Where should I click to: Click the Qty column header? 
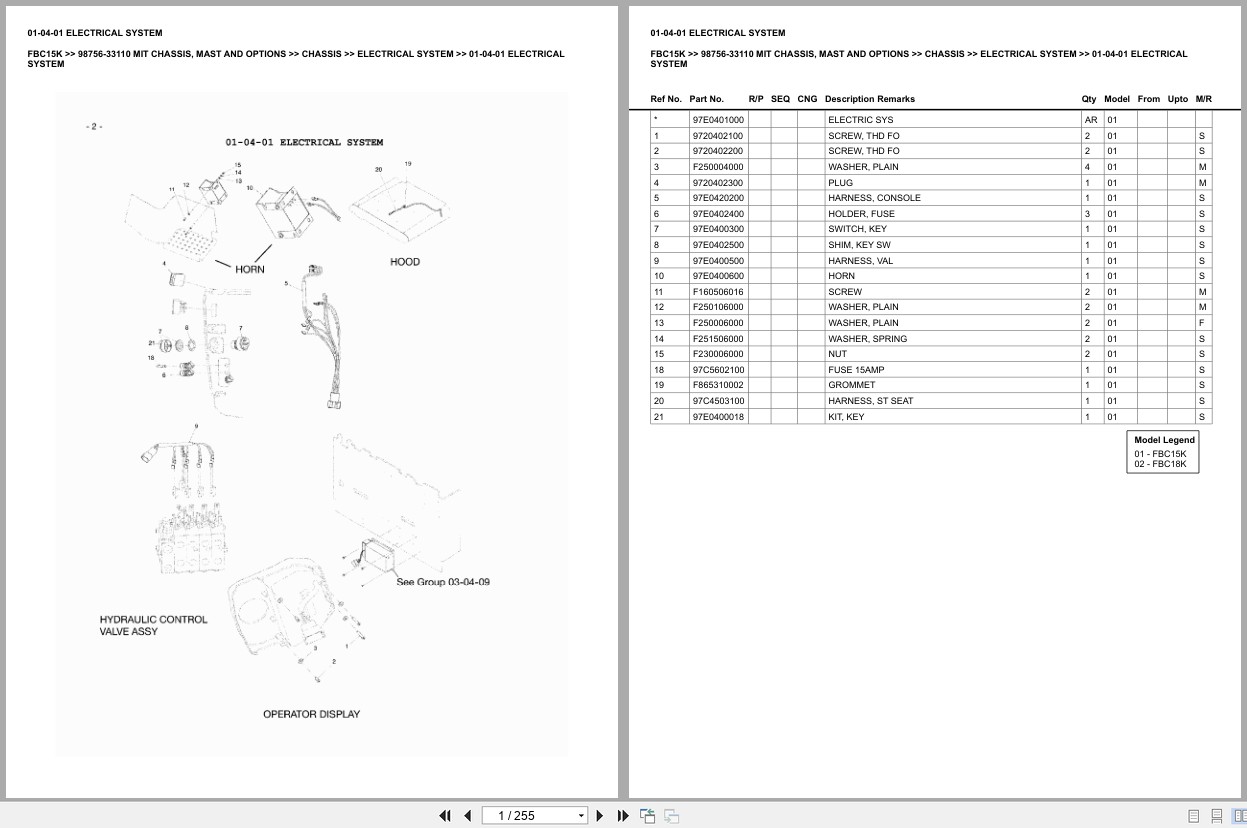1089,99
